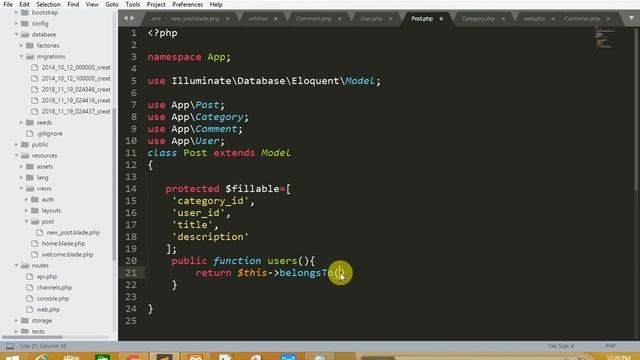Open new_post.blade.php in sidebar
The width and height of the screenshot is (640, 360).
click(x=73, y=233)
